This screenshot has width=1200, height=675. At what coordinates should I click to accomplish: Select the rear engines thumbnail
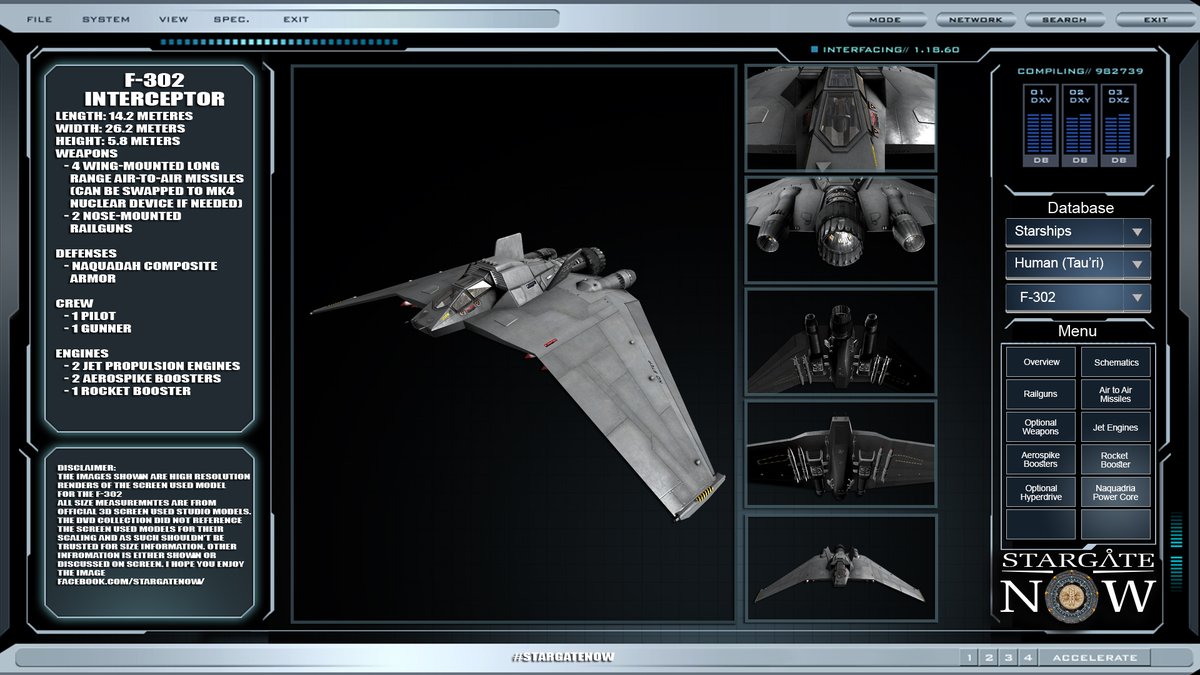[x=841, y=229]
